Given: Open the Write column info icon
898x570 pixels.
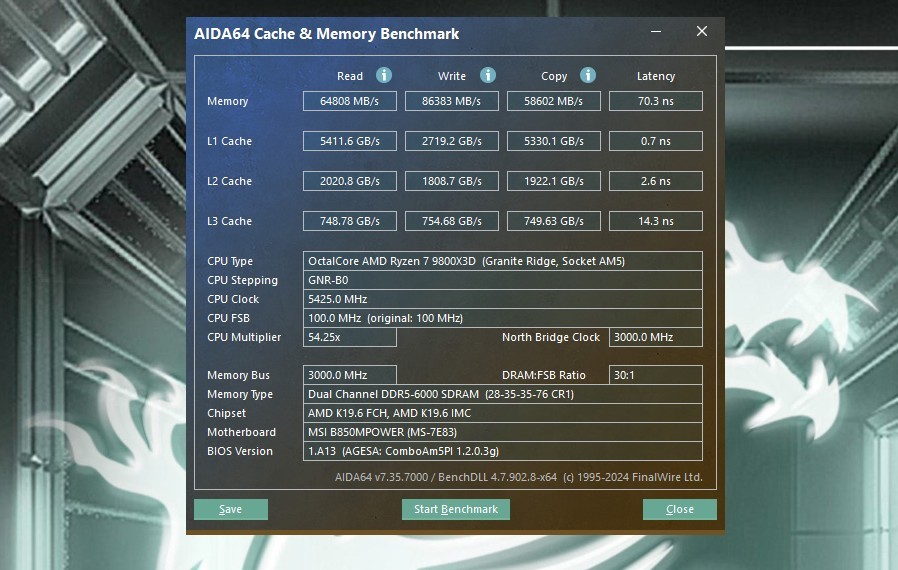Looking at the screenshot, I should click(x=487, y=75).
